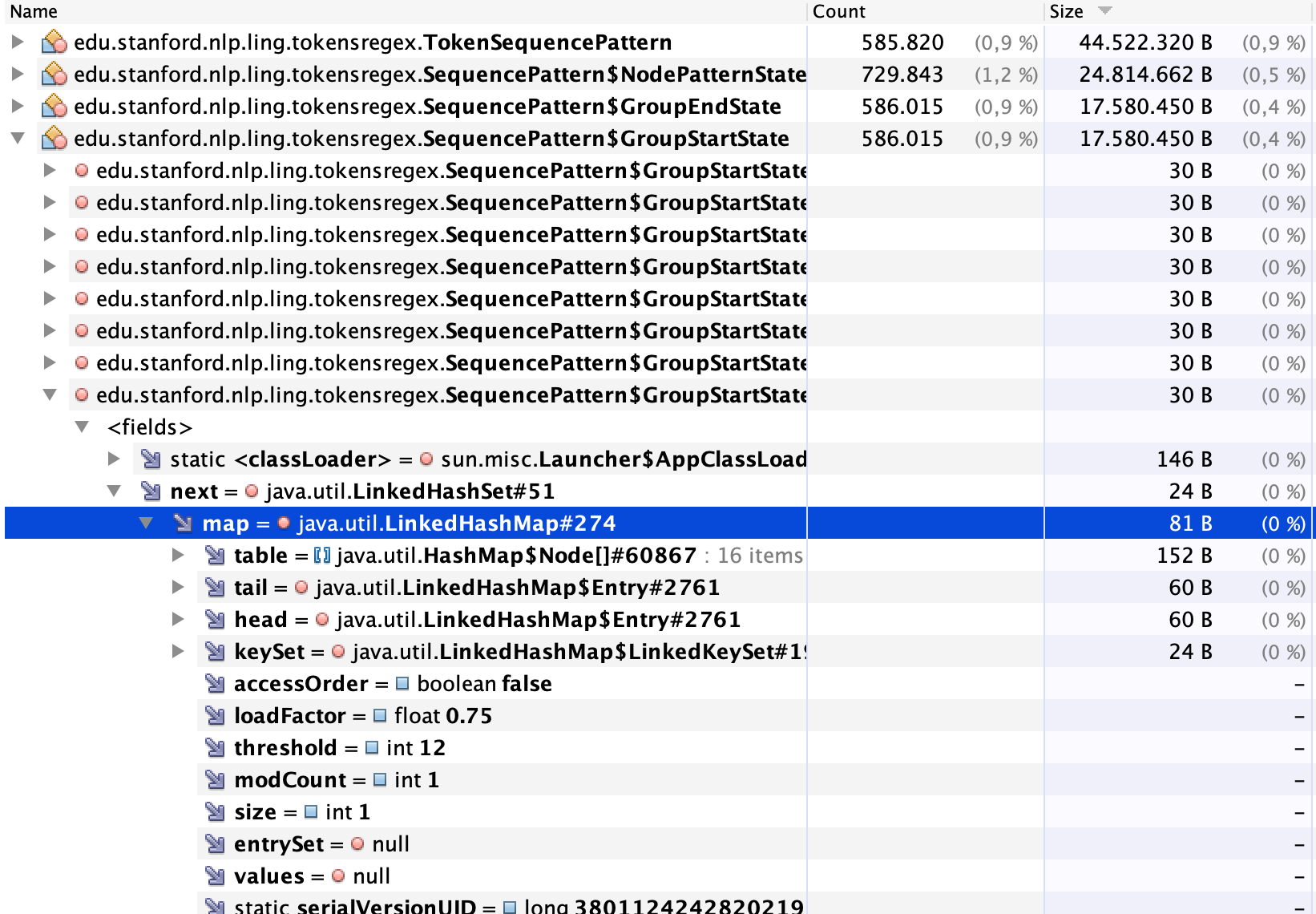The image size is (1316, 914).
Task: Expand the tail LinkedHashMap$Entry node
Action: point(178,587)
